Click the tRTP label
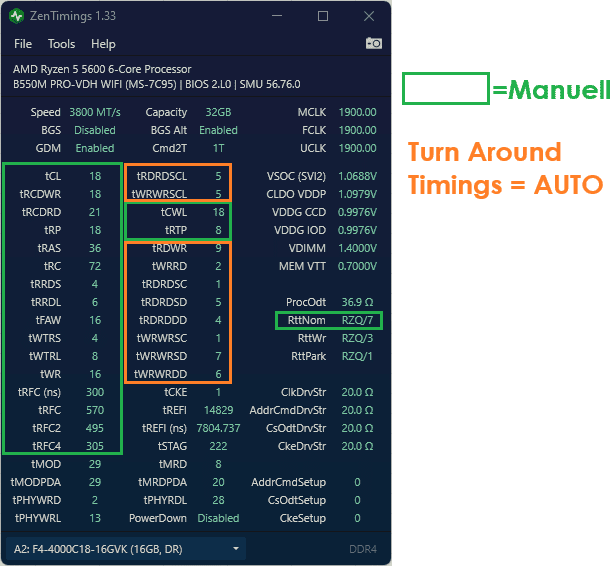The width and height of the screenshot is (616, 566). click(x=176, y=231)
